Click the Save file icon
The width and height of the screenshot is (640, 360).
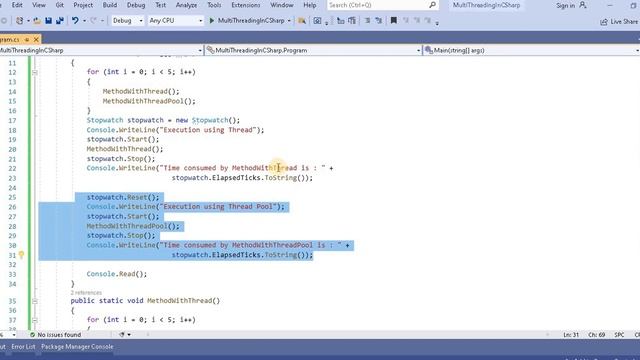point(49,20)
